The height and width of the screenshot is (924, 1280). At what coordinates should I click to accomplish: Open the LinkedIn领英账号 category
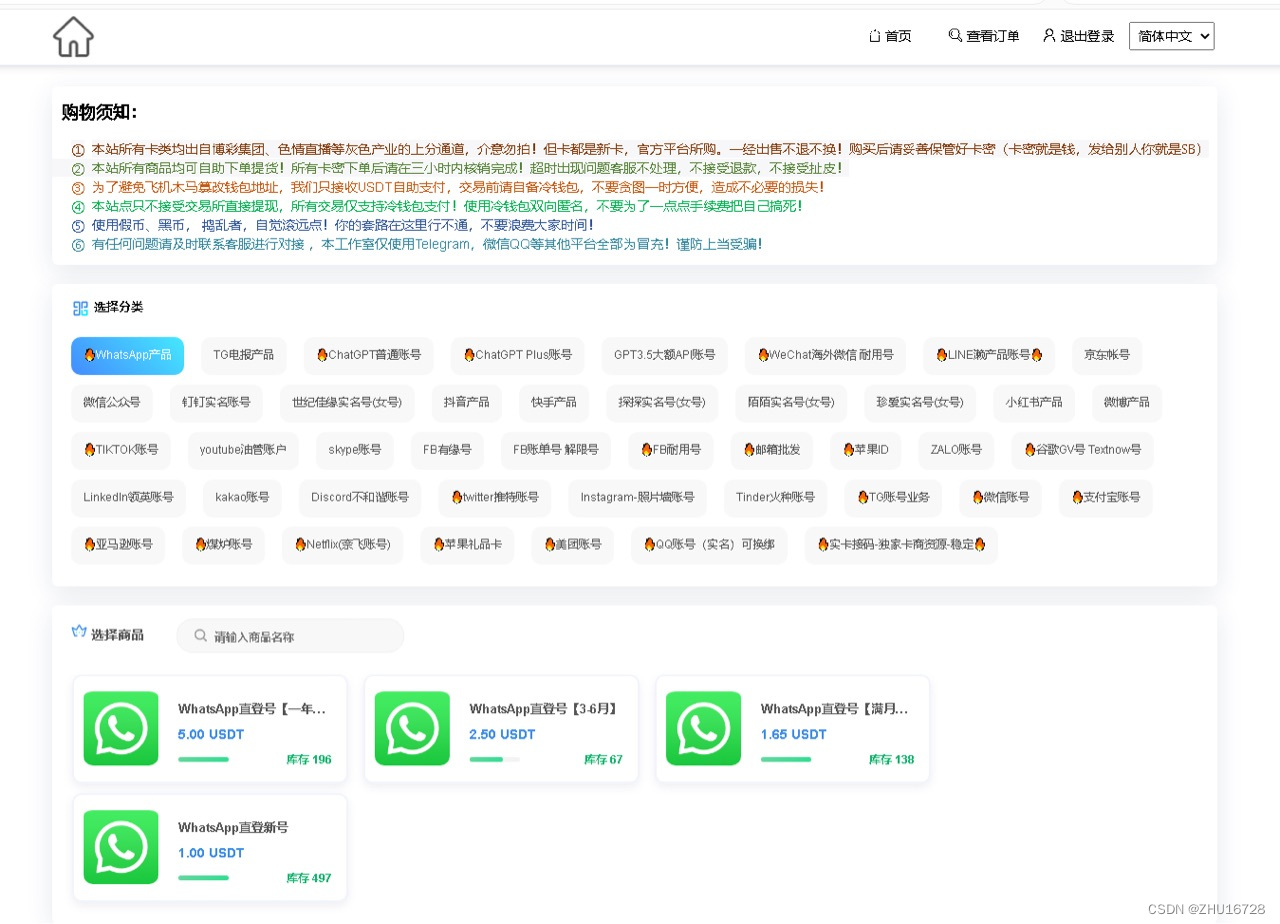pos(128,497)
